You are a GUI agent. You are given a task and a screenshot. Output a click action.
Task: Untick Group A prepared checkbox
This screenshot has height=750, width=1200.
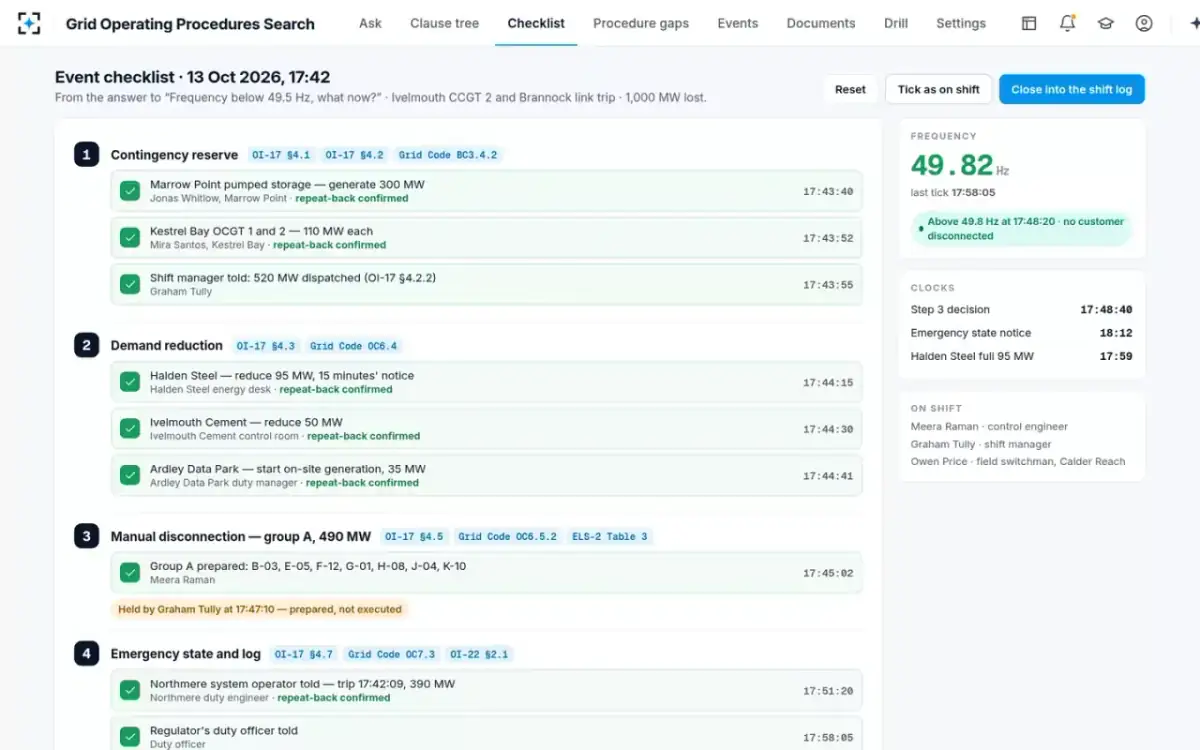coord(130,573)
